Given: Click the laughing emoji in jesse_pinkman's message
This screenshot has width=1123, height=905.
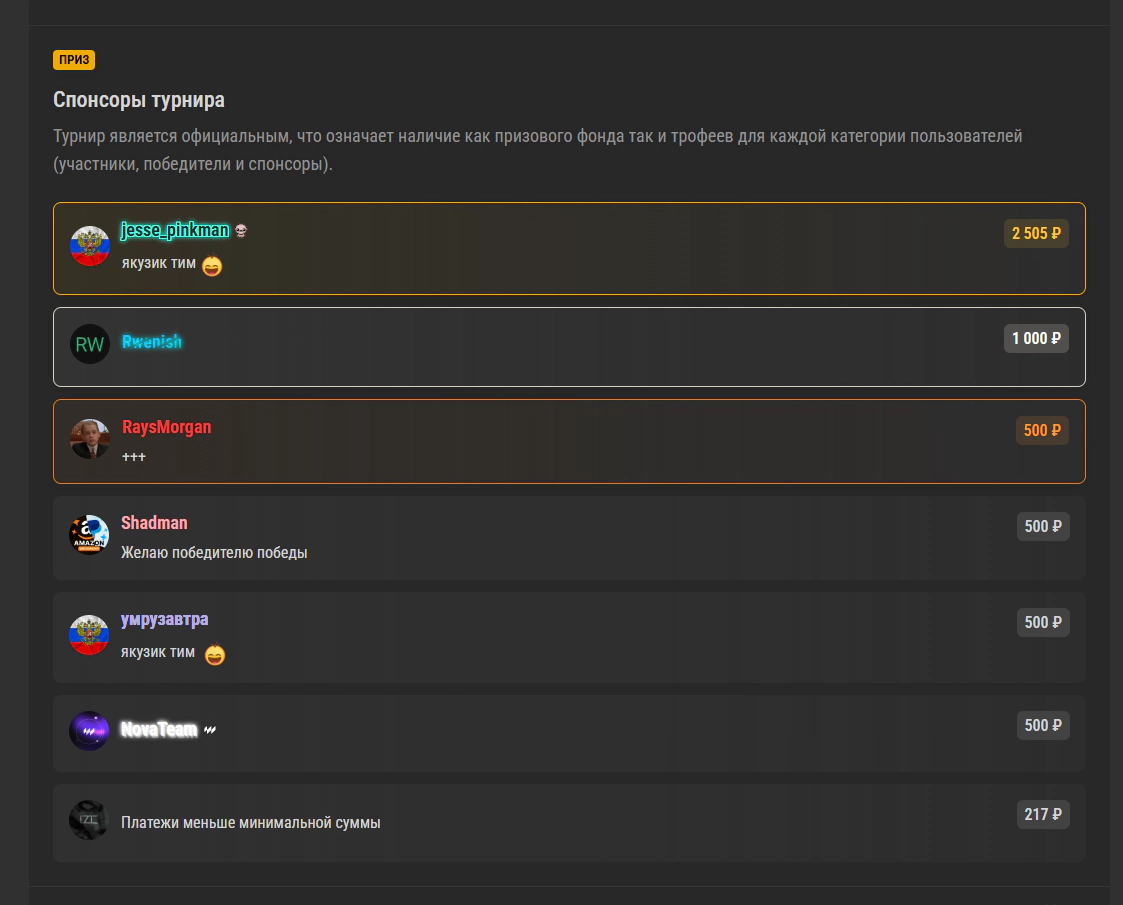Looking at the screenshot, I should [x=211, y=266].
